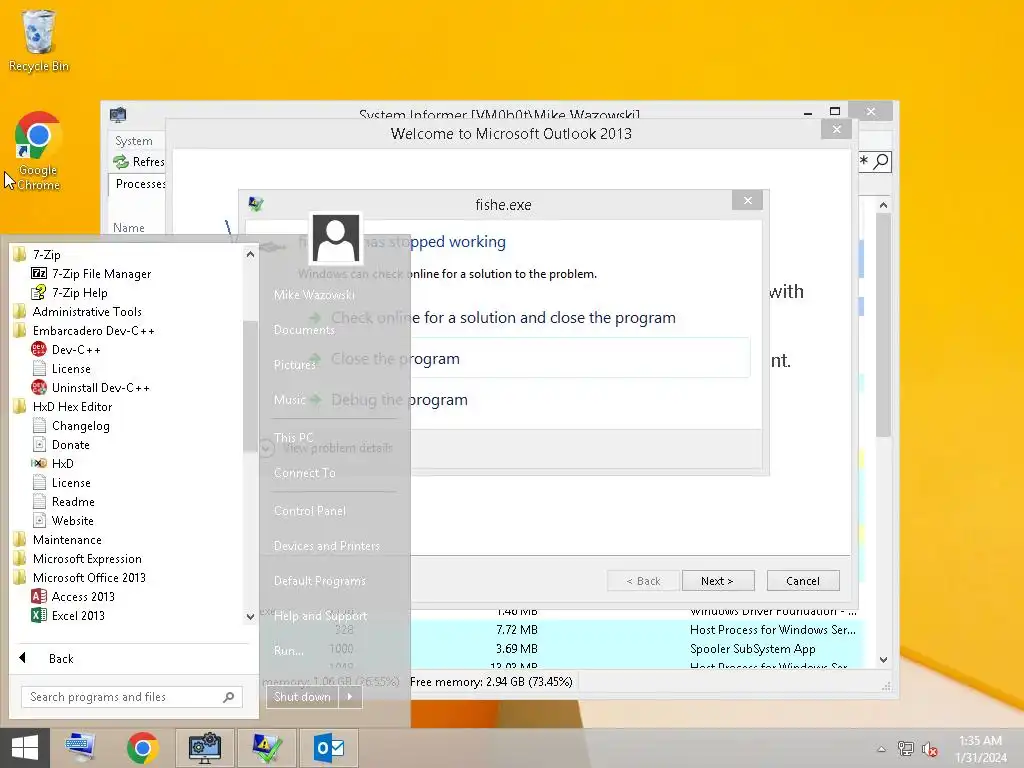Launch Dev-C++ from start menu
Image resolution: width=1024 pixels, height=768 pixels.
pyautogui.click(x=67, y=349)
